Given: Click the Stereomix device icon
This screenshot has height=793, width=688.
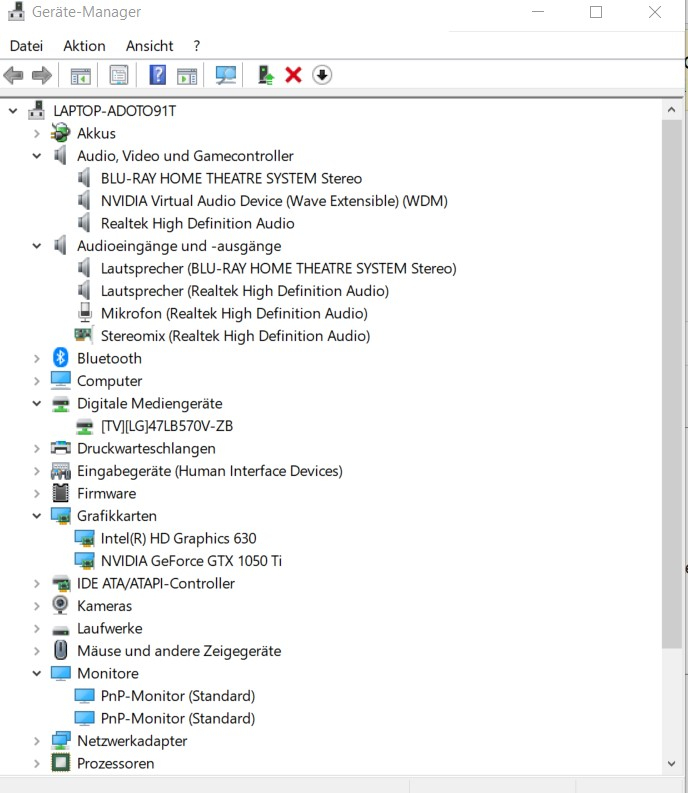Looking at the screenshot, I should point(84,335).
